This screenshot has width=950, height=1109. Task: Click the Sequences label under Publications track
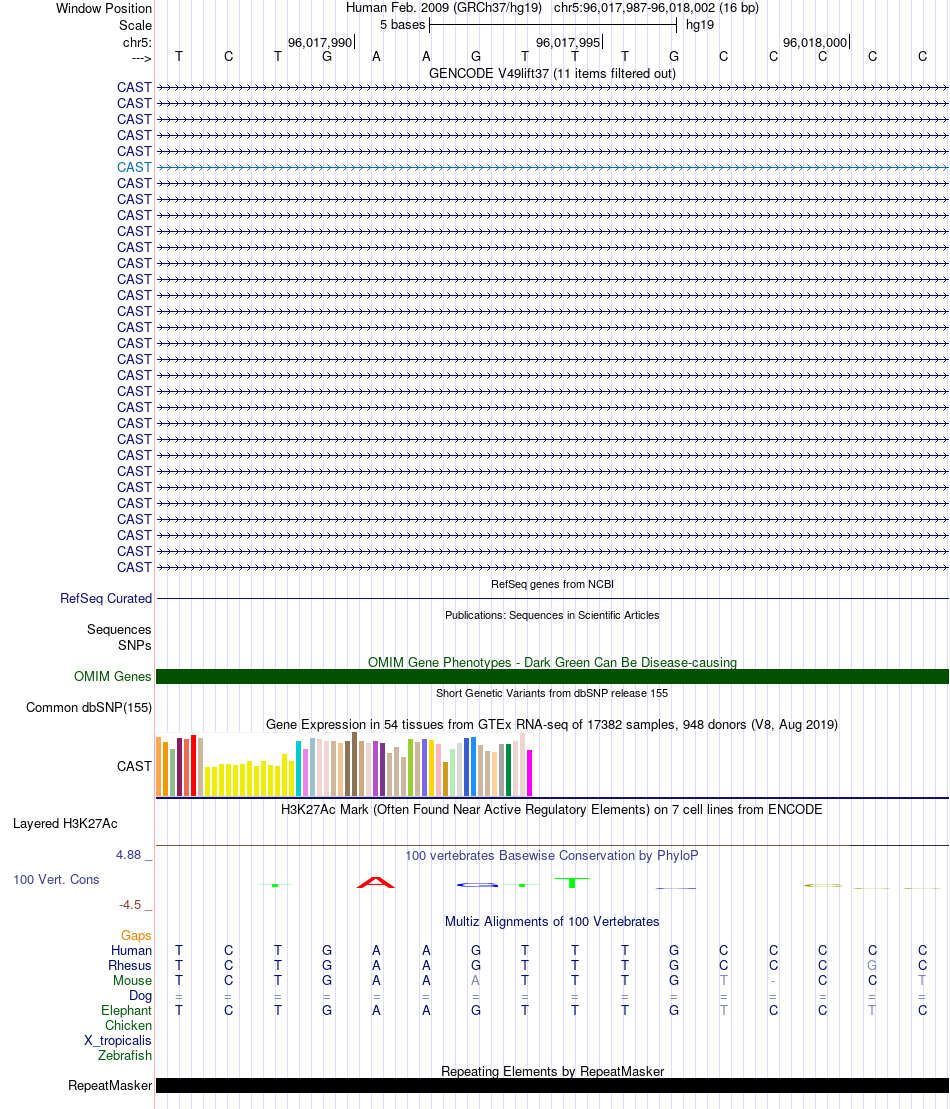tap(119, 629)
